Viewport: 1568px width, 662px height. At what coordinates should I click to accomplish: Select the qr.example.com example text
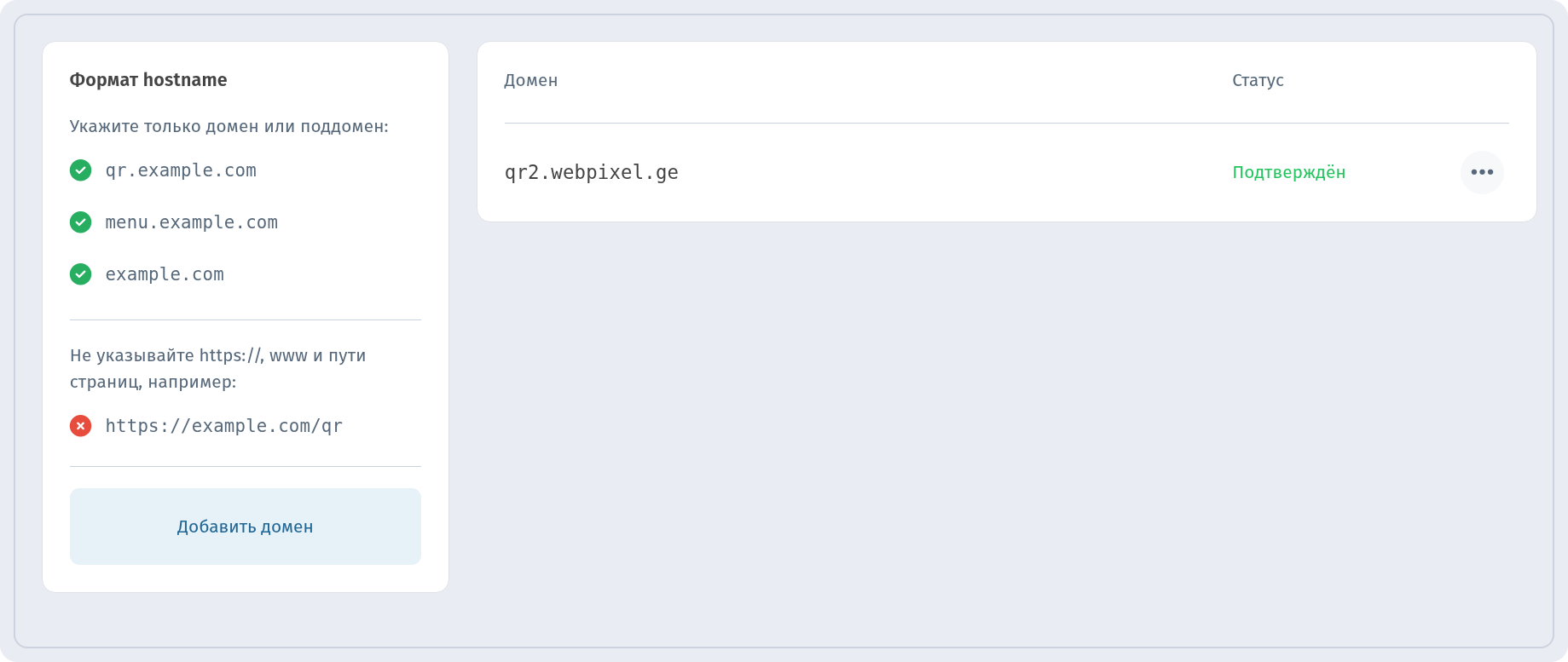pyautogui.click(x=181, y=170)
